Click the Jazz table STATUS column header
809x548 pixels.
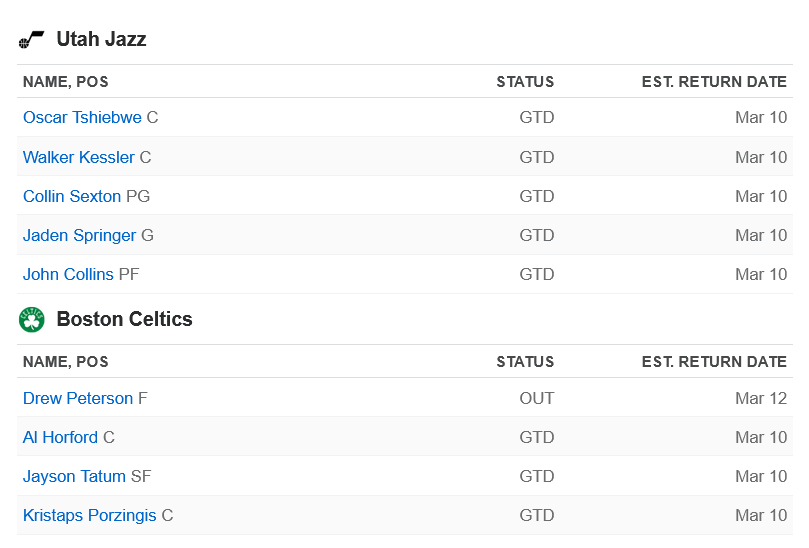(x=525, y=82)
